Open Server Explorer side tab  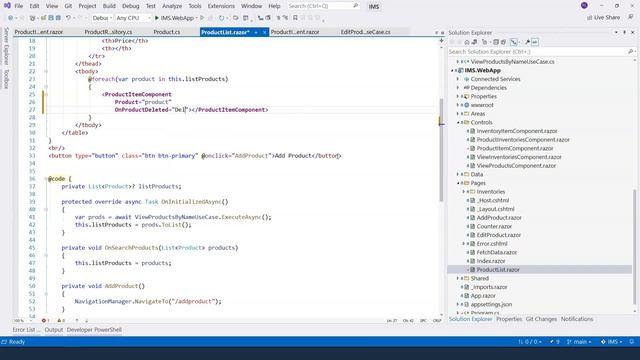click(6, 46)
